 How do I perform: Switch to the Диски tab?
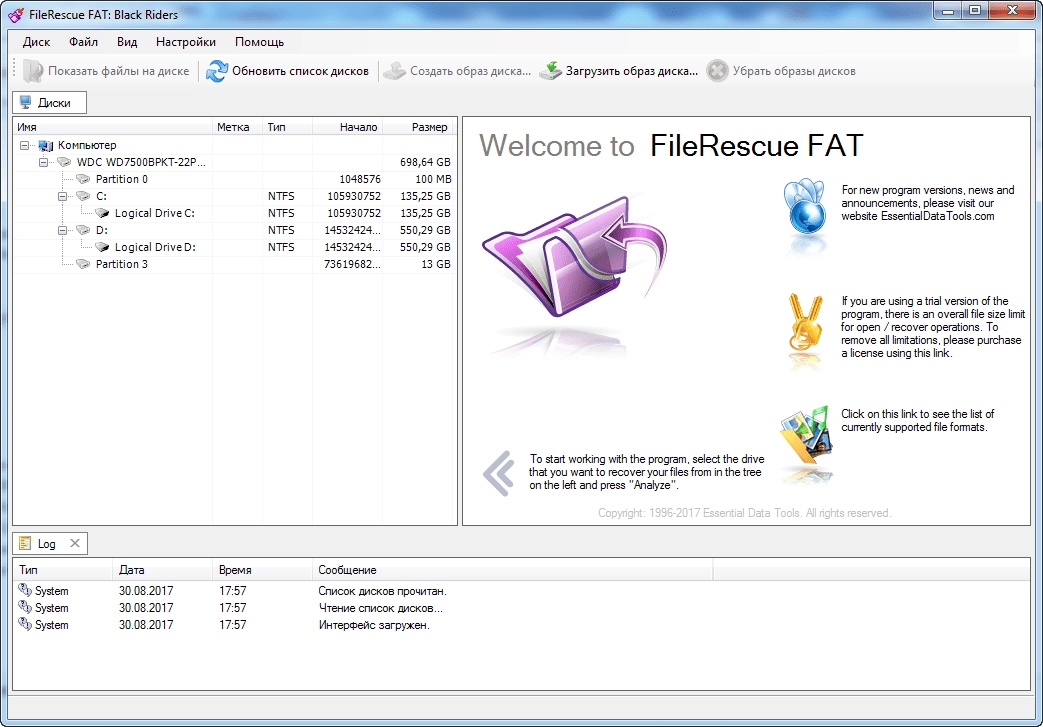(x=49, y=102)
